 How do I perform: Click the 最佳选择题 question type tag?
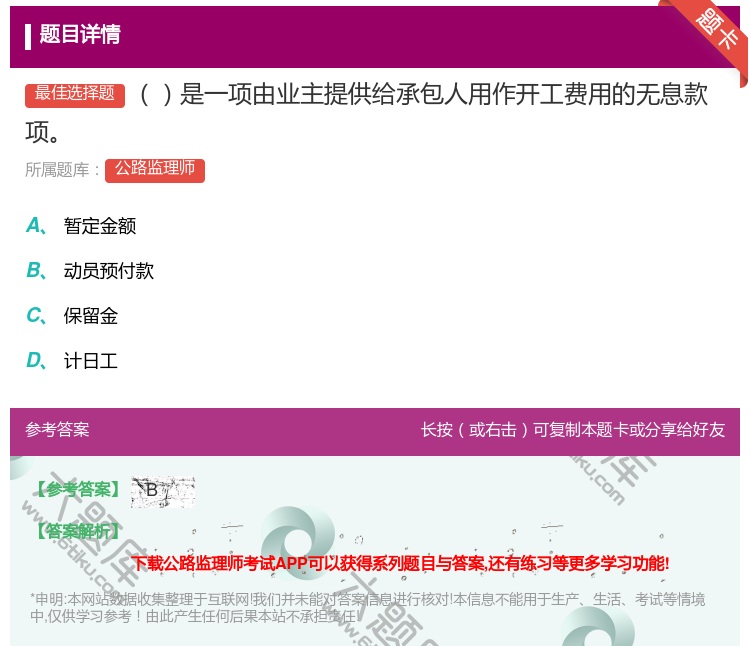point(75,95)
